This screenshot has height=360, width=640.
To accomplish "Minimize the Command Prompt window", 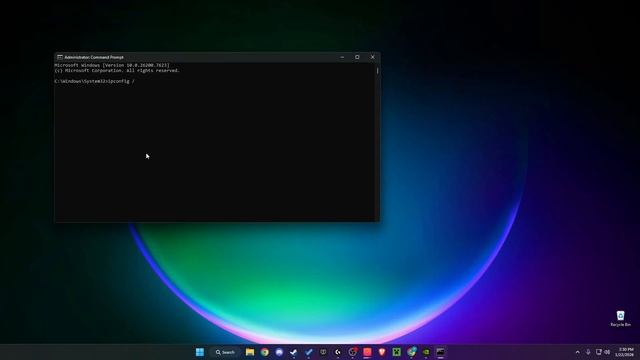I will pyautogui.click(x=342, y=57).
